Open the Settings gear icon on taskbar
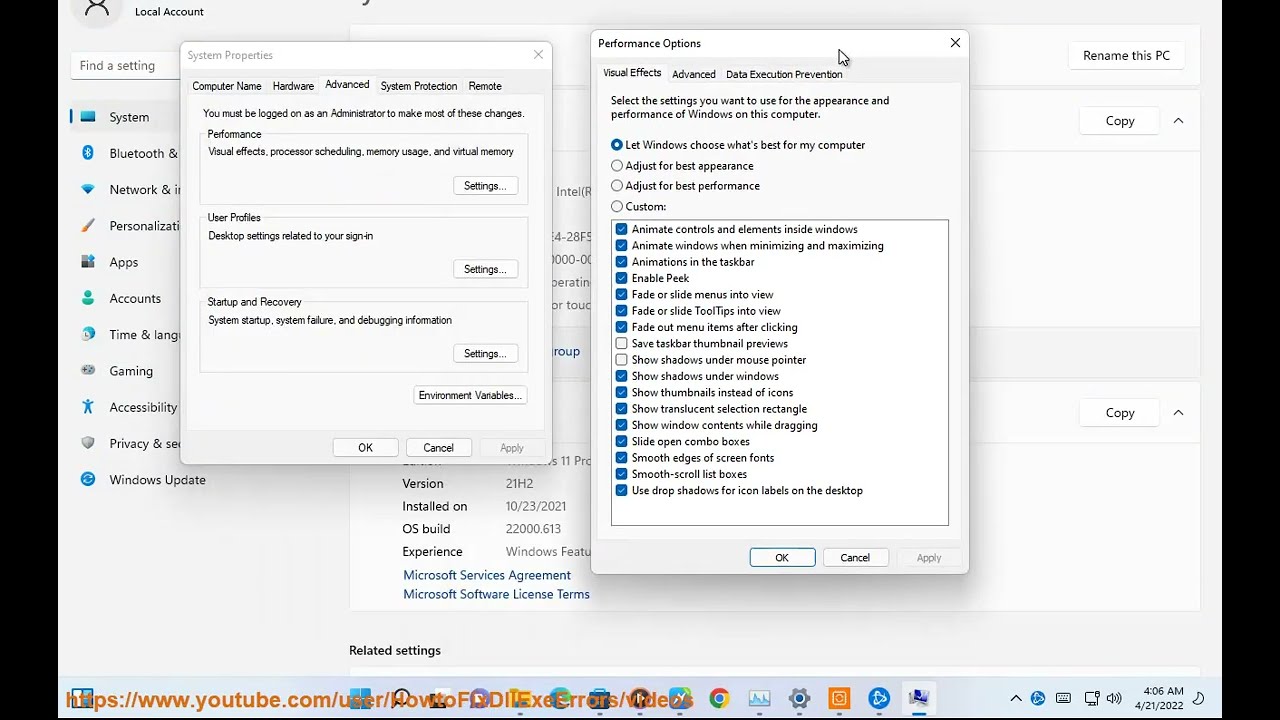 pyautogui.click(x=799, y=698)
